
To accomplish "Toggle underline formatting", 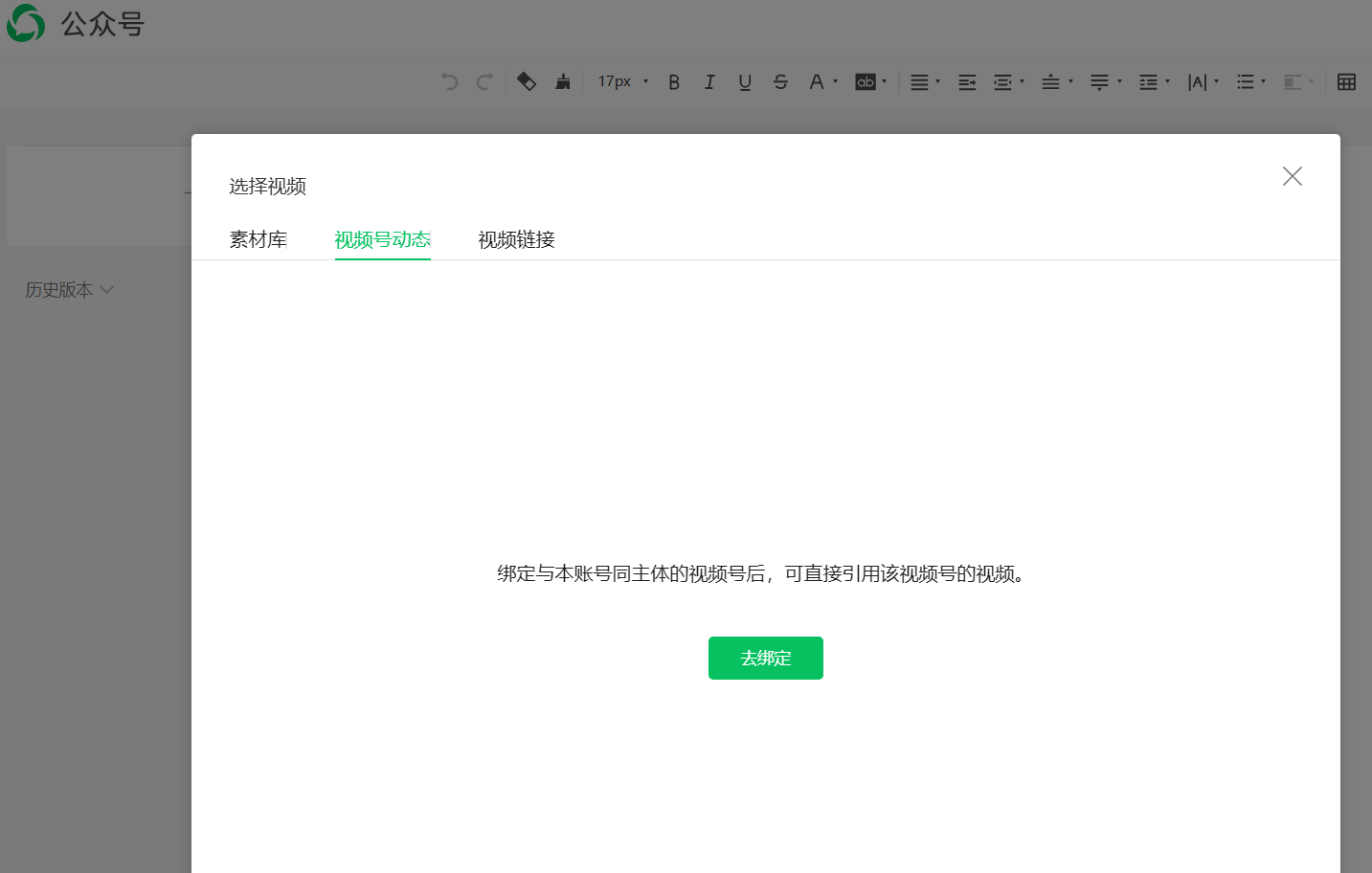I will tap(745, 82).
